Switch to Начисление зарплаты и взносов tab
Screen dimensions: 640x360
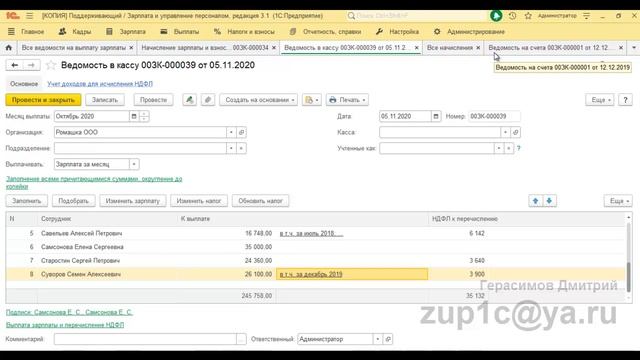(204, 48)
